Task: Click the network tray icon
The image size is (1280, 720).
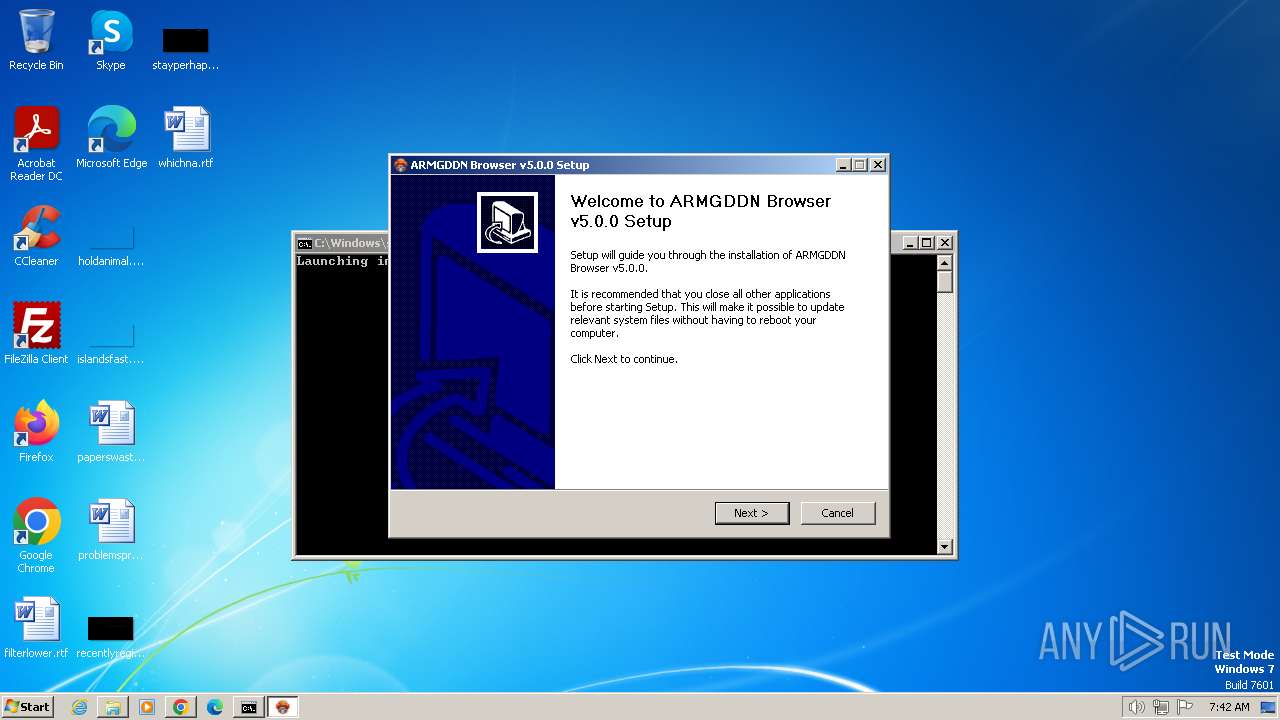Action: tap(1160, 707)
